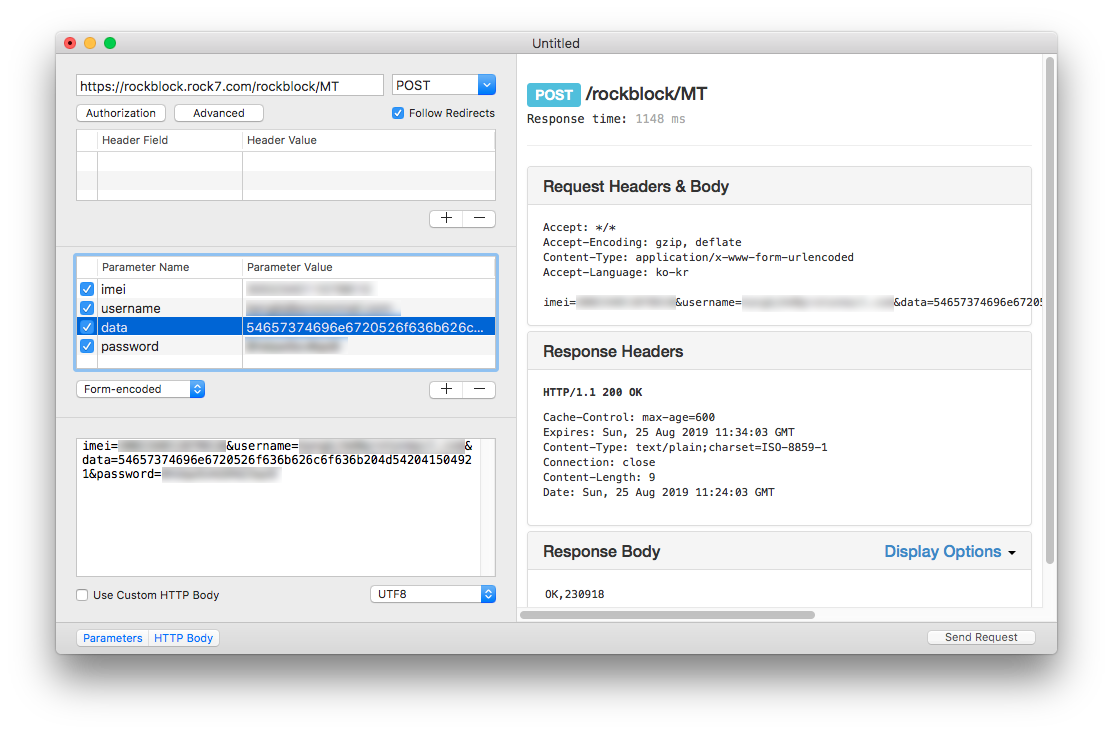Select the imei parameter name
The image size is (1113, 734).
pyautogui.click(x=114, y=289)
